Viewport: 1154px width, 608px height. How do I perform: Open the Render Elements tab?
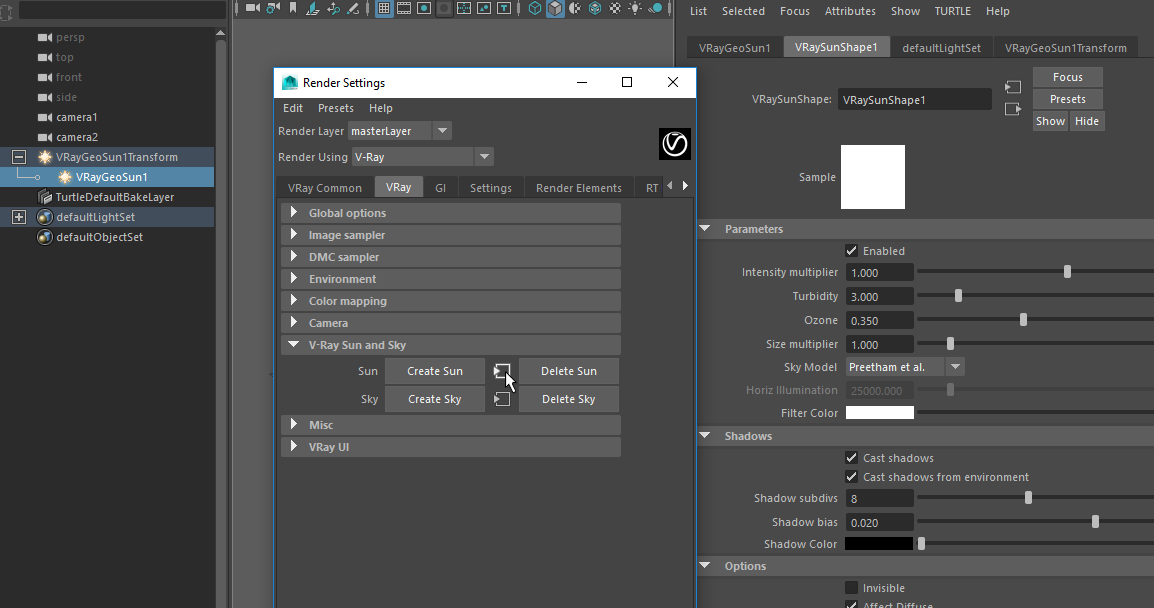click(578, 188)
